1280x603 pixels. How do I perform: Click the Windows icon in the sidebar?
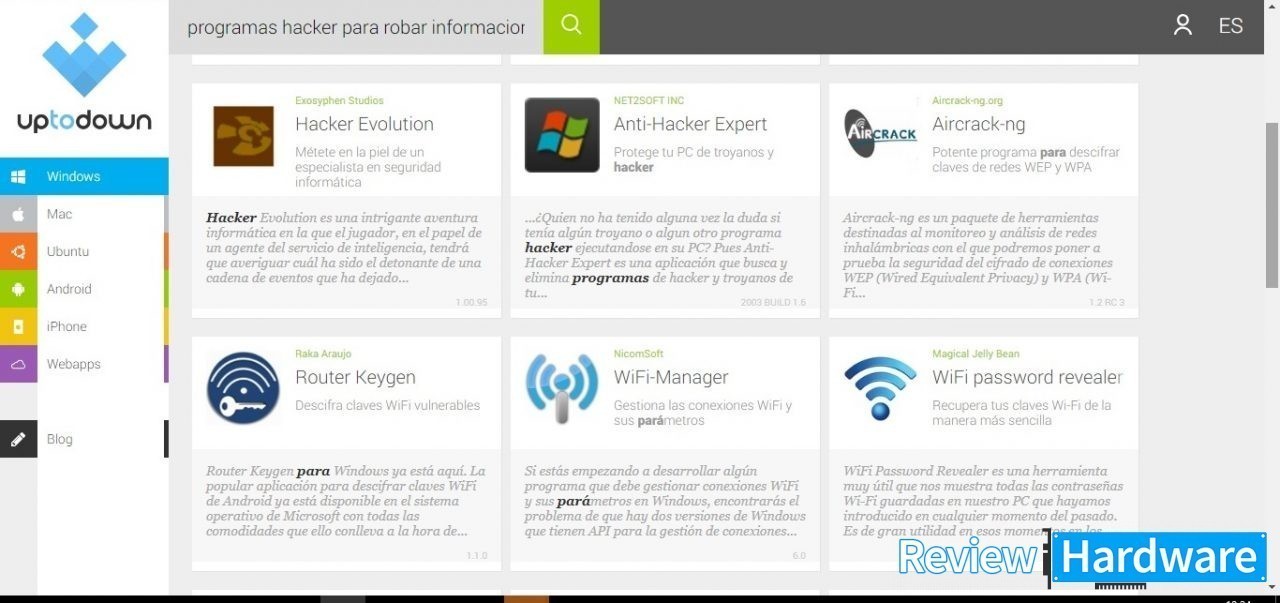18,177
